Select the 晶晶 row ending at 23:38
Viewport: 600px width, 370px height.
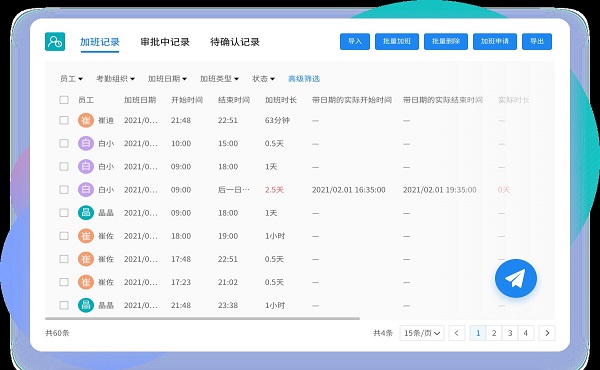pyautogui.click(x=64, y=305)
